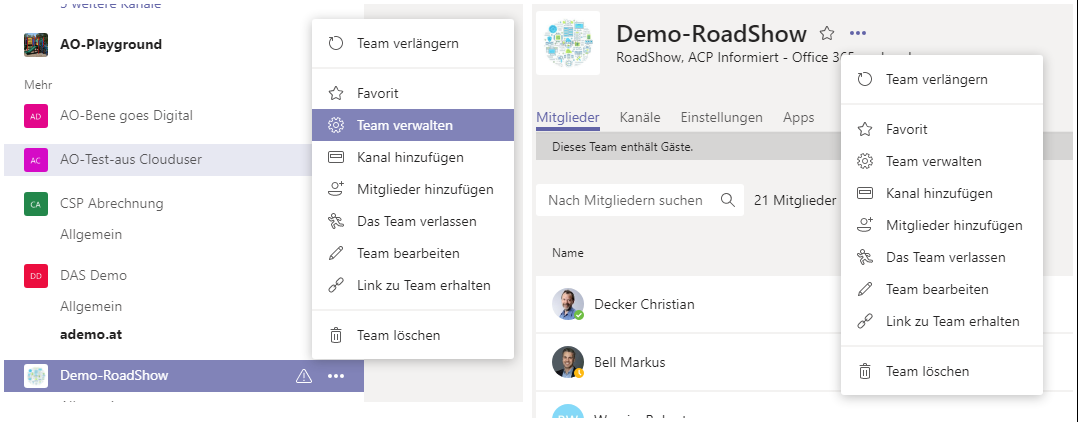Click chain link icon in right context menu
The height and width of the screenshot is (422, 1078).
pyautogui.click(x=865, y=321)
